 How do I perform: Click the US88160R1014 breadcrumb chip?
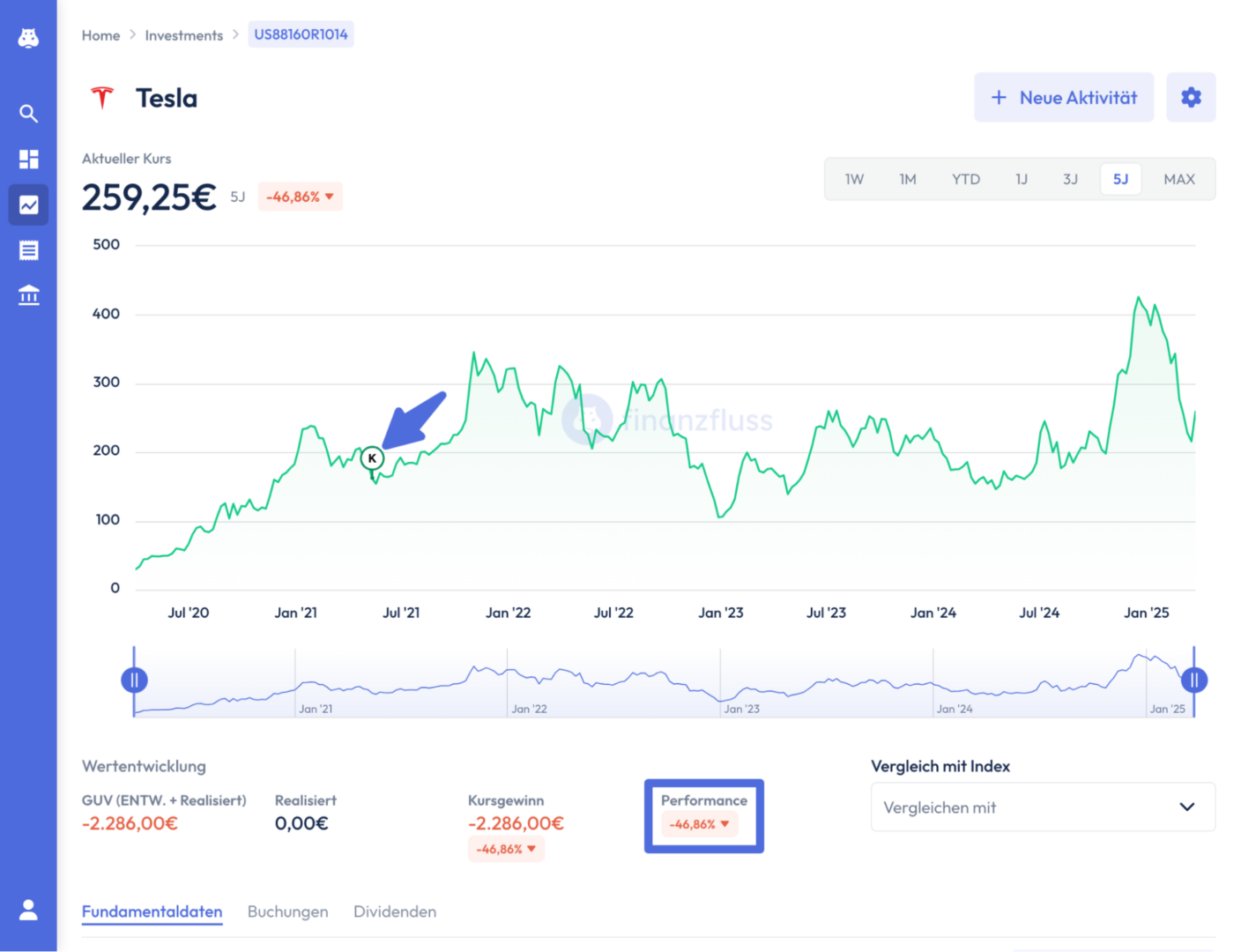(301, 34)
